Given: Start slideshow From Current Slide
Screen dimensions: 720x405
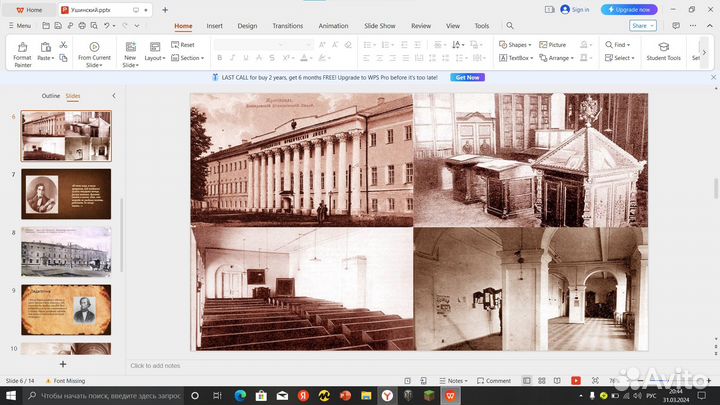Looking at the screenshot, I should [x=94, y=54].
